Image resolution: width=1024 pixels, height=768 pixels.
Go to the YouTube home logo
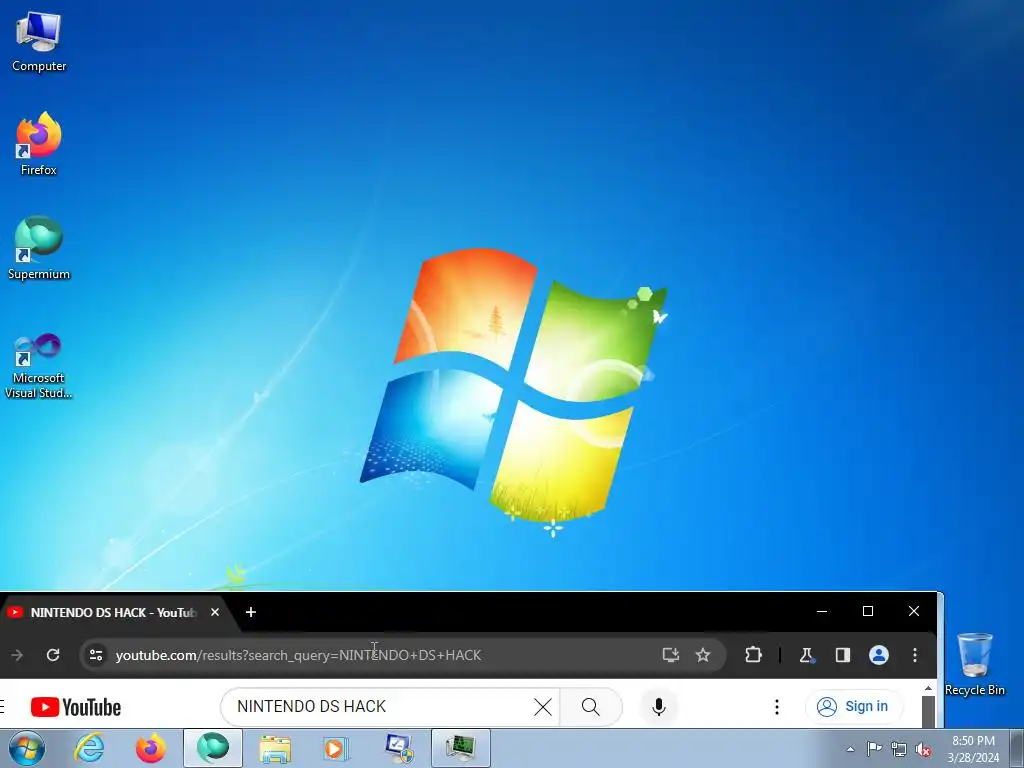76,707
